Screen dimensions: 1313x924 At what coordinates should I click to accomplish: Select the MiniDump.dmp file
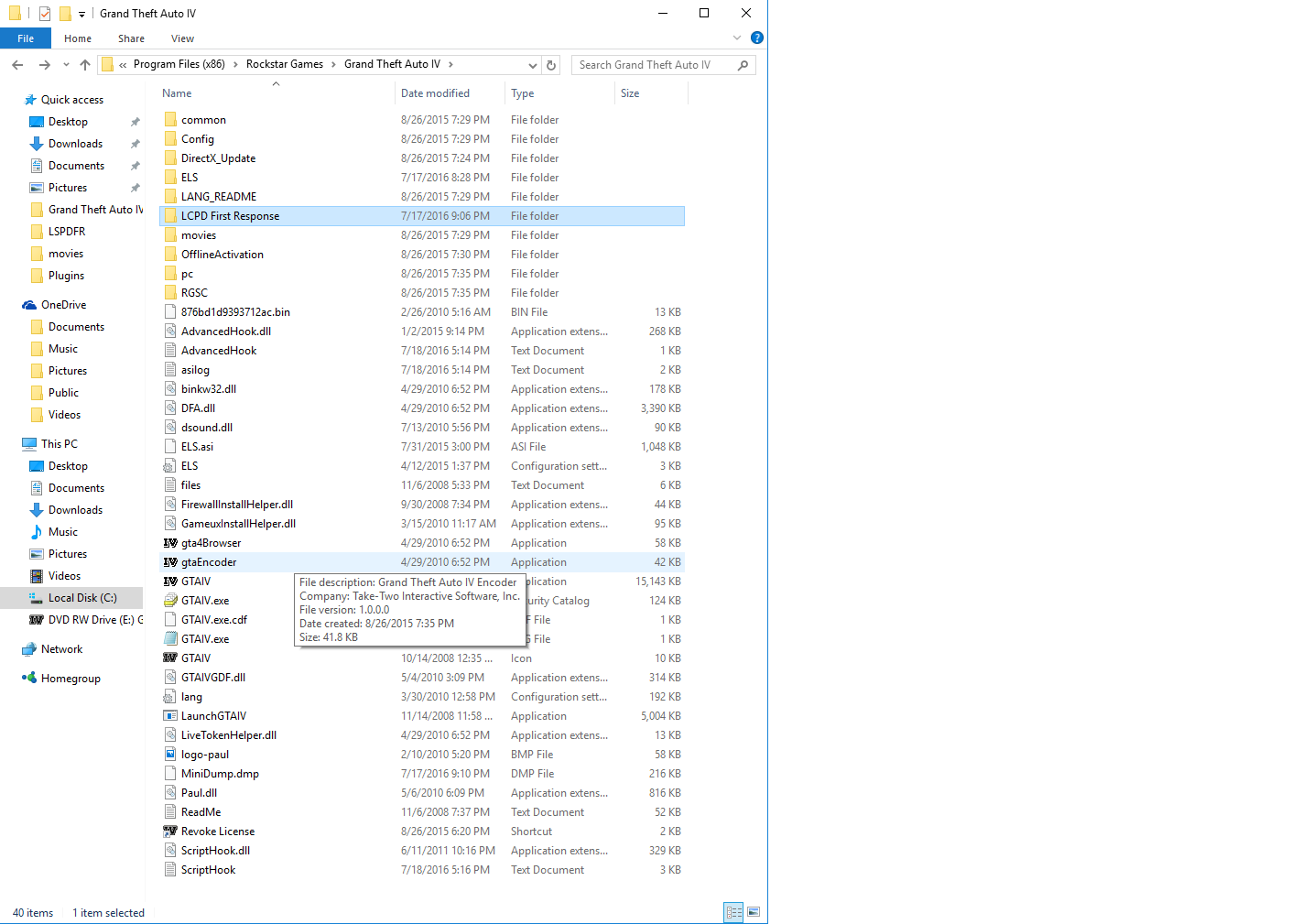point(422,774)
